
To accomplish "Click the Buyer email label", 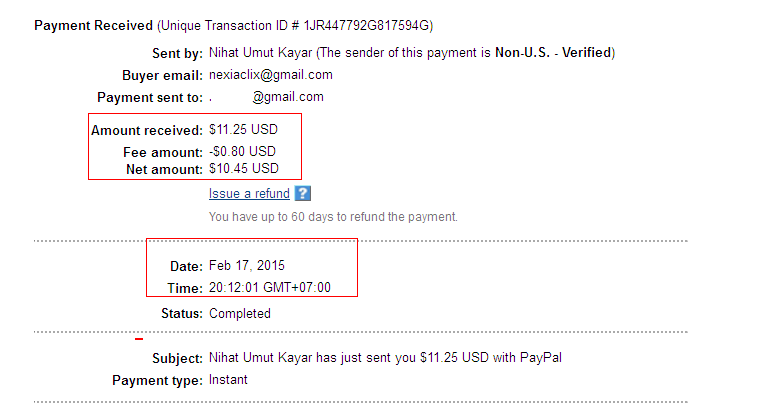I will 161,75.
